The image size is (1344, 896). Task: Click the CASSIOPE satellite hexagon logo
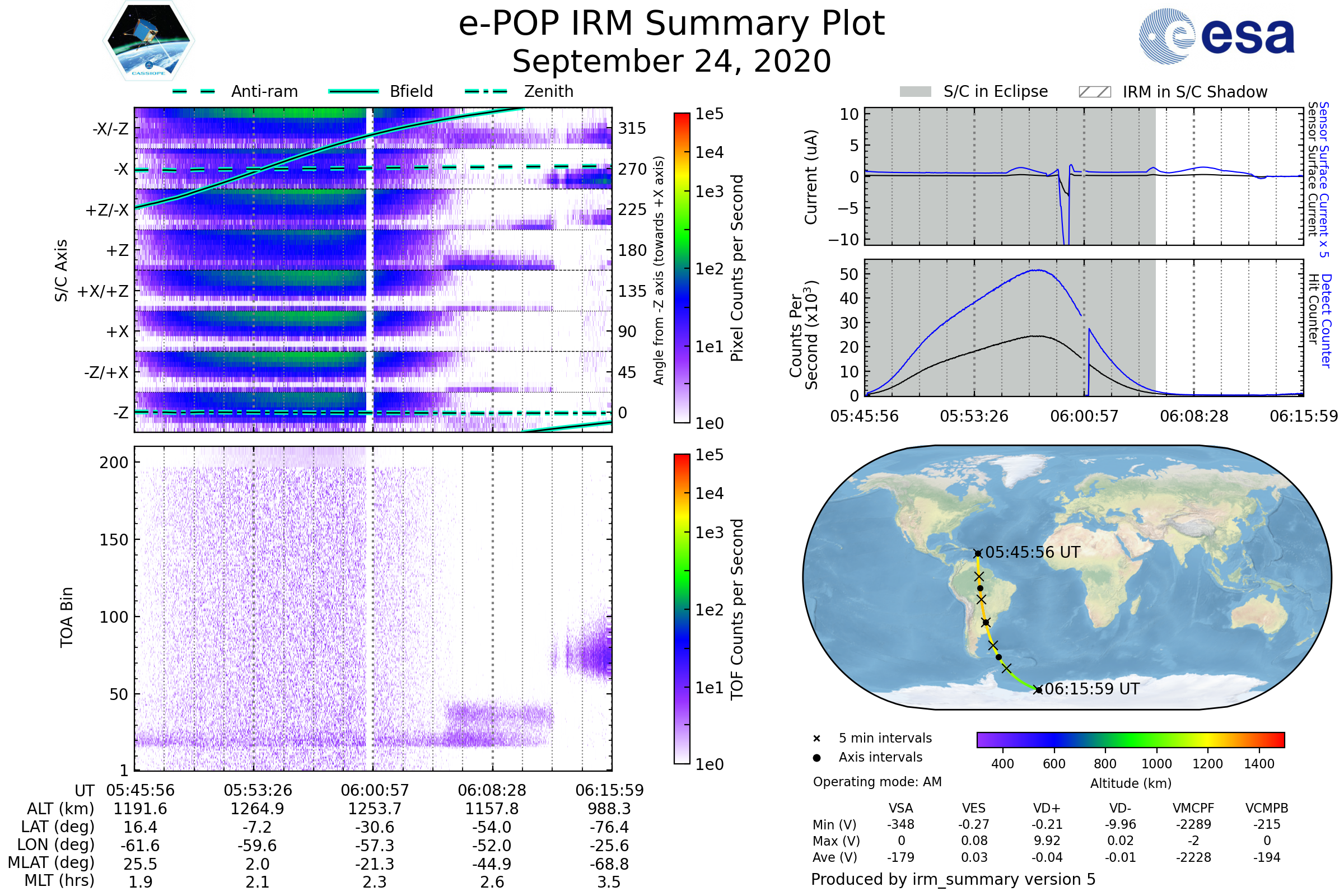[x=148, y=41]
